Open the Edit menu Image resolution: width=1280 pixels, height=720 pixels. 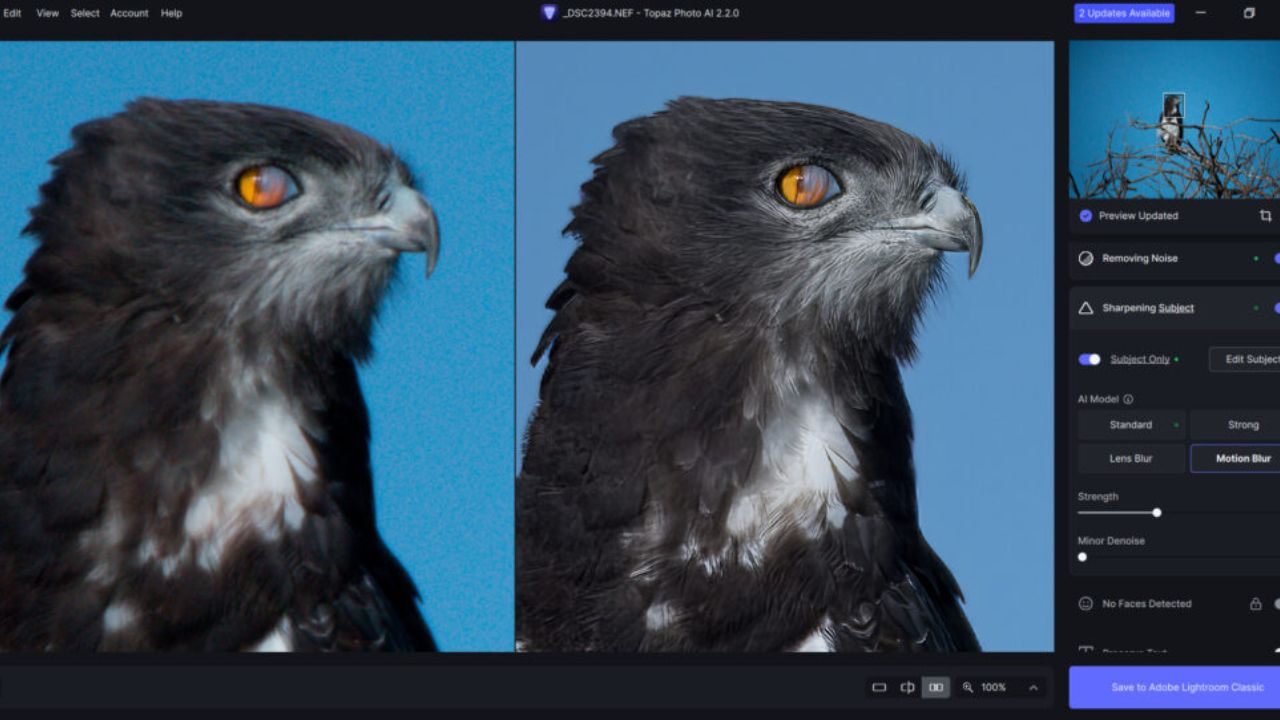click(x=12, y=13)
